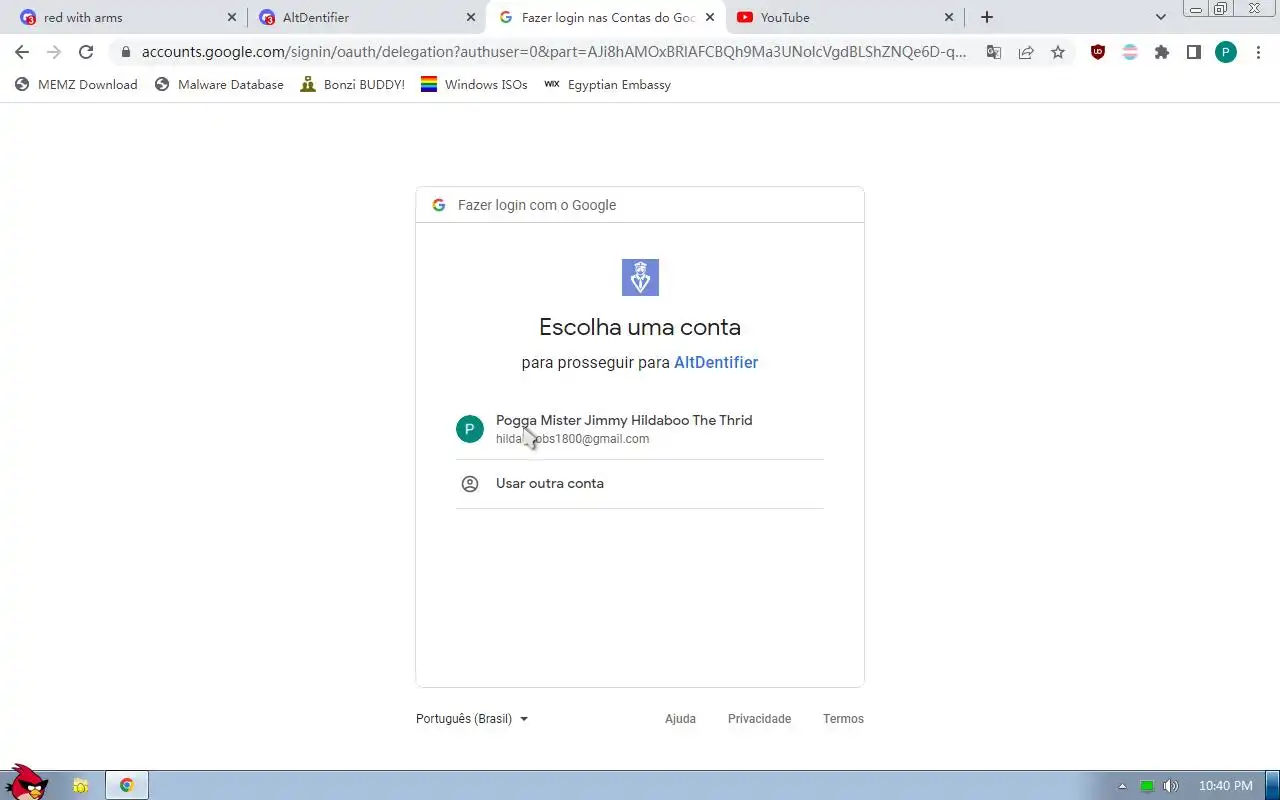Viewport: 1280px width, 800px height.
Task: Click the green P account avatar
Action: 470,429
